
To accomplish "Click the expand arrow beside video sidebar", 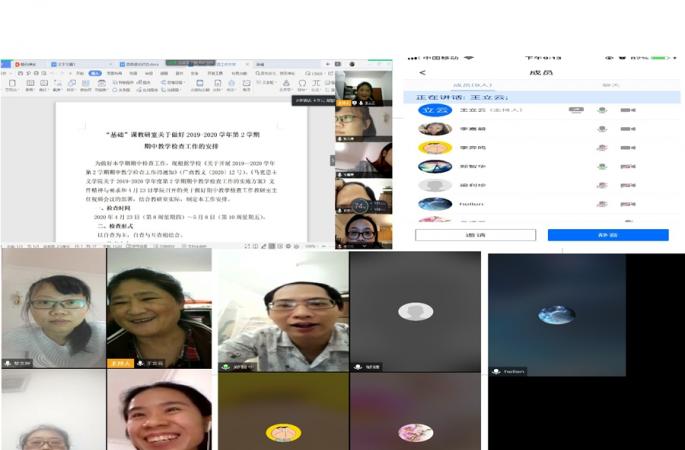I will 333,160.
